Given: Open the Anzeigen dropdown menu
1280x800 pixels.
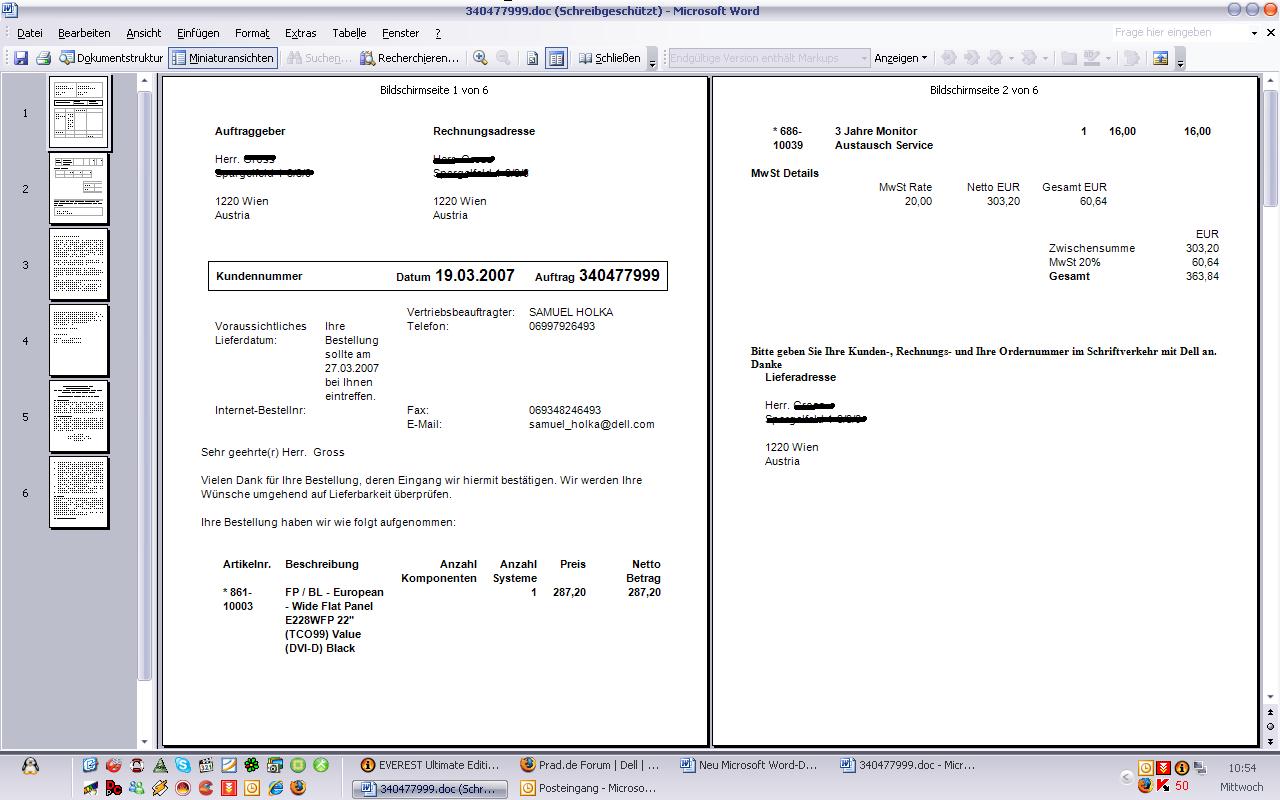Looking at the screenshot, I should [900, 58].
